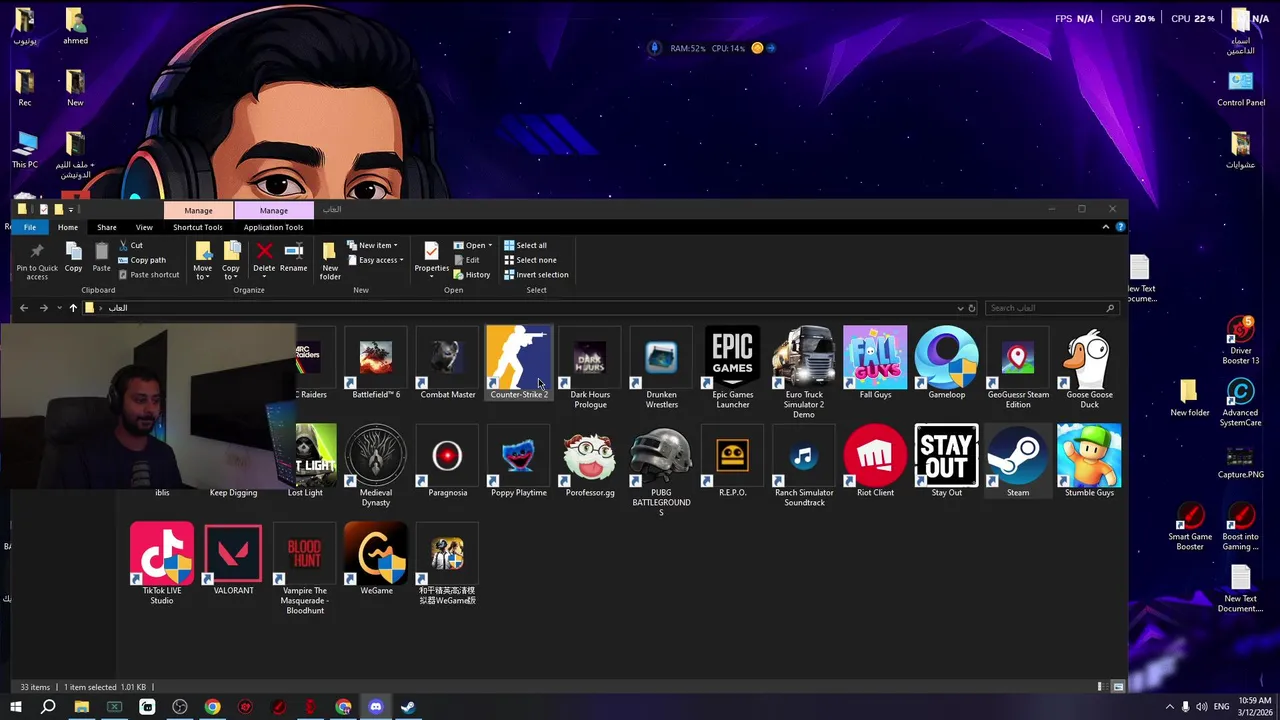This screenshot has height=720, width=1280.
Task: Open recent locations dropdown arrow
Action: [60, 308]
